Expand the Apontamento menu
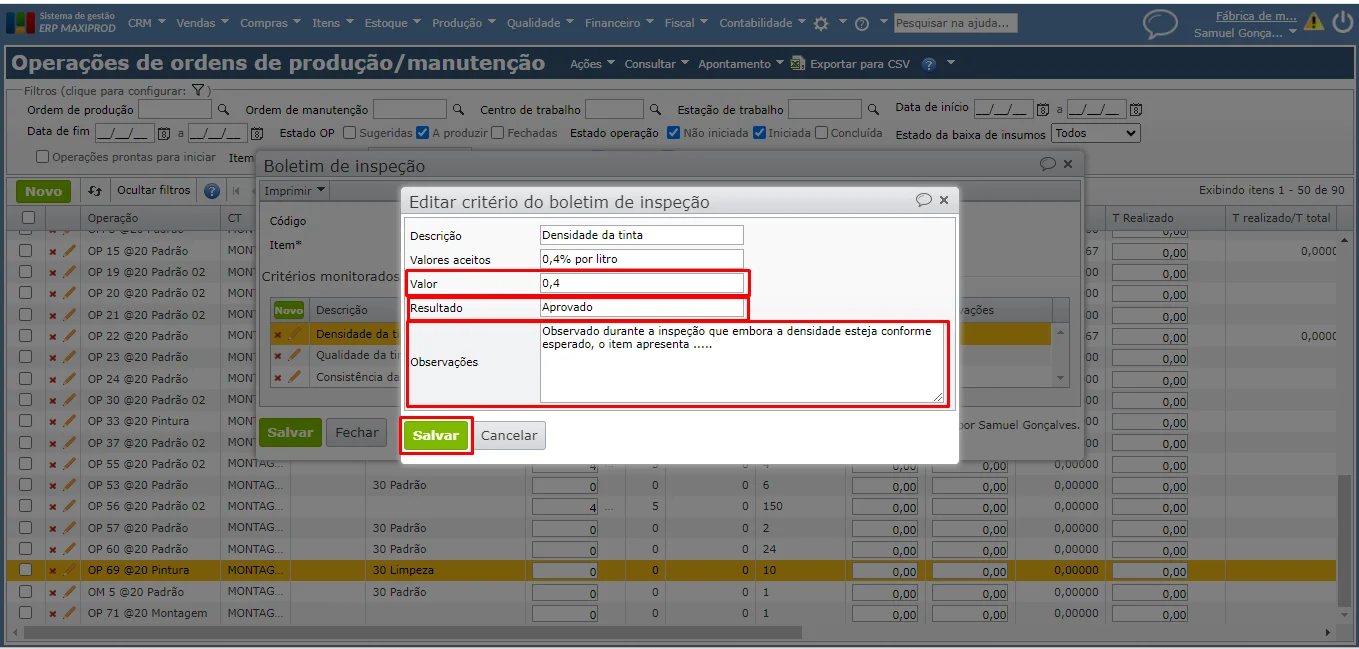Image resolution: width=1359 pixels, height=649 pixels. point(741,64)
